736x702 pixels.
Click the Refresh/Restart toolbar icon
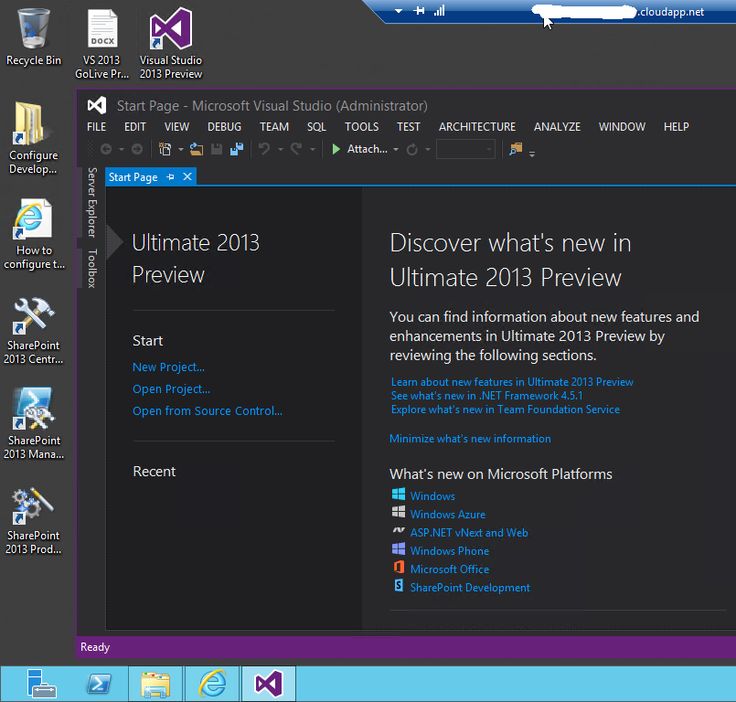412,150
